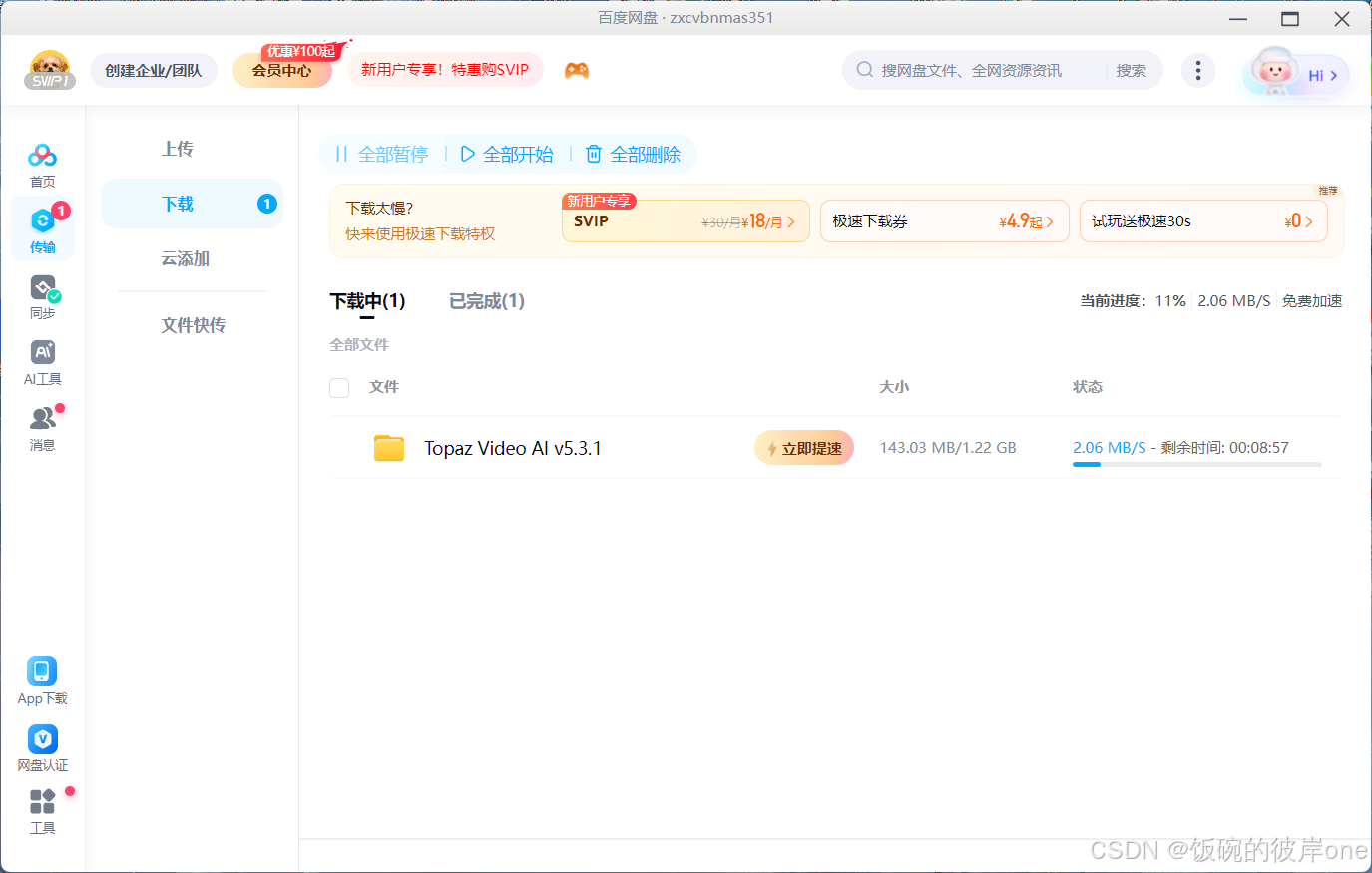Click the 全部暂停 pause icon
The width and height of the screenshot is (1372, 873).
[x=341, y=154]
